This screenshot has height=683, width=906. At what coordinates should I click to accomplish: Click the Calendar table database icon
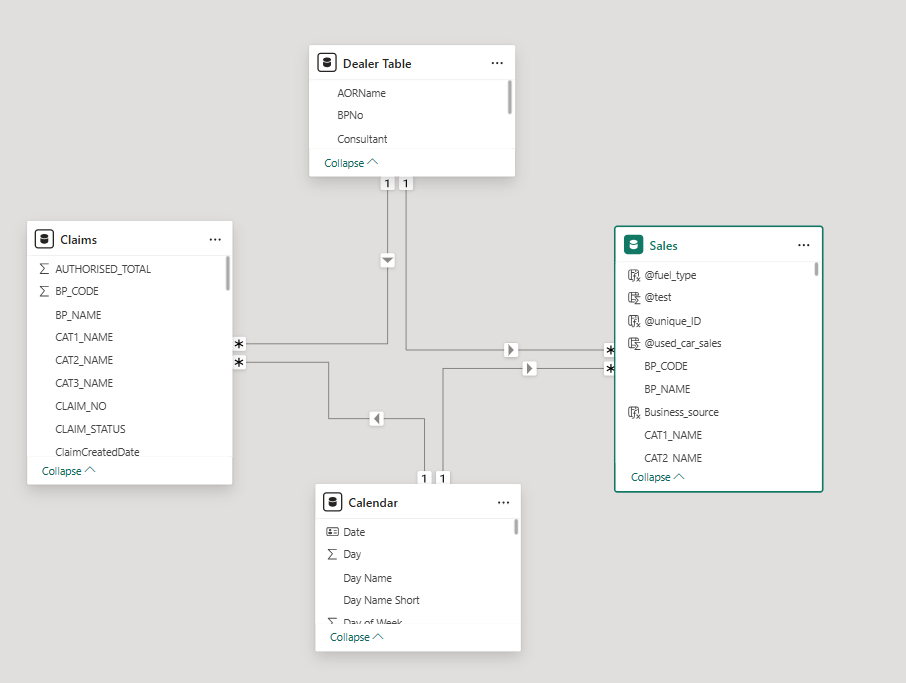coord(333,502)
